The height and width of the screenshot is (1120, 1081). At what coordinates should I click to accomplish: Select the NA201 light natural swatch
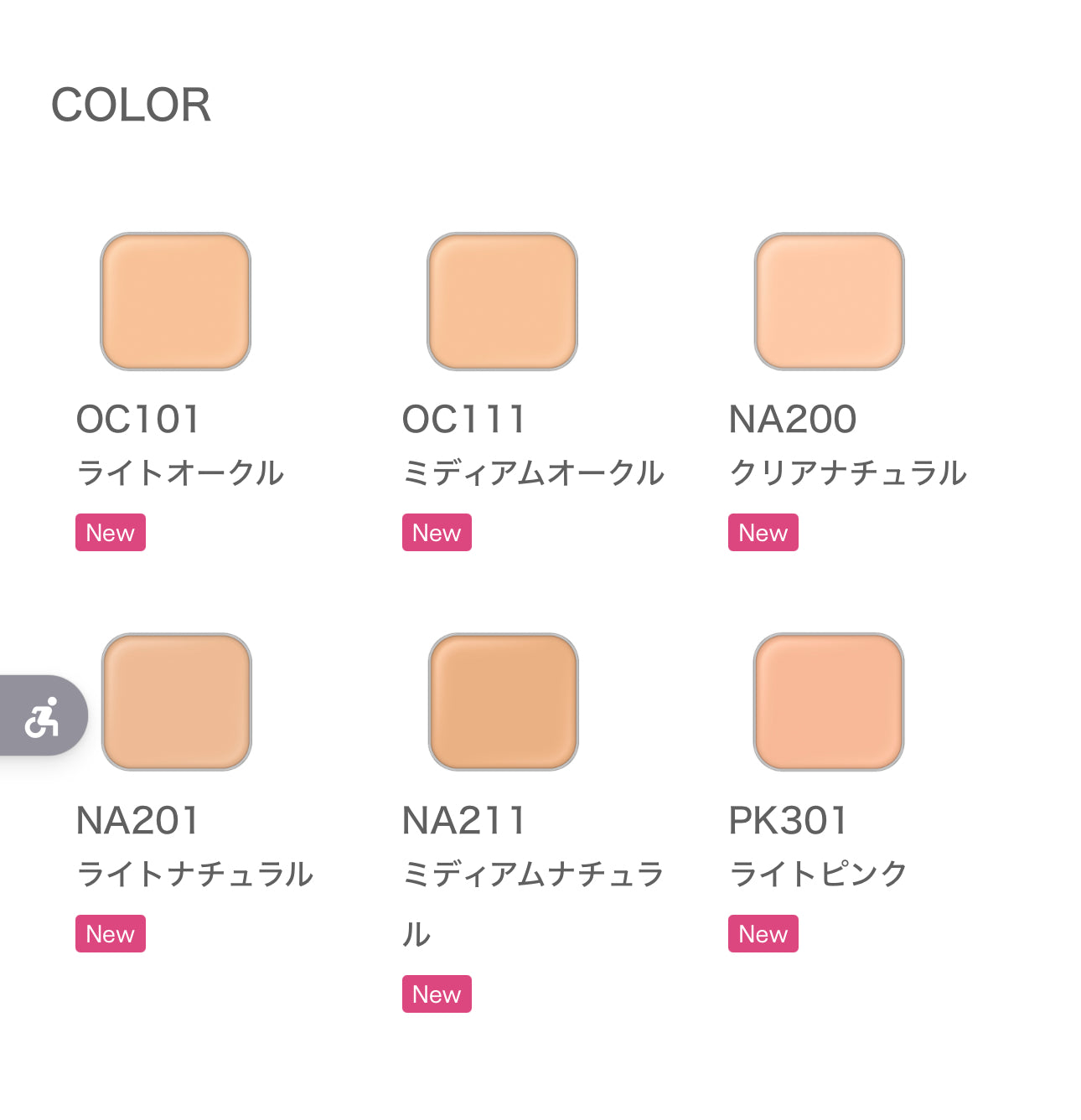(x=176, y=702)
